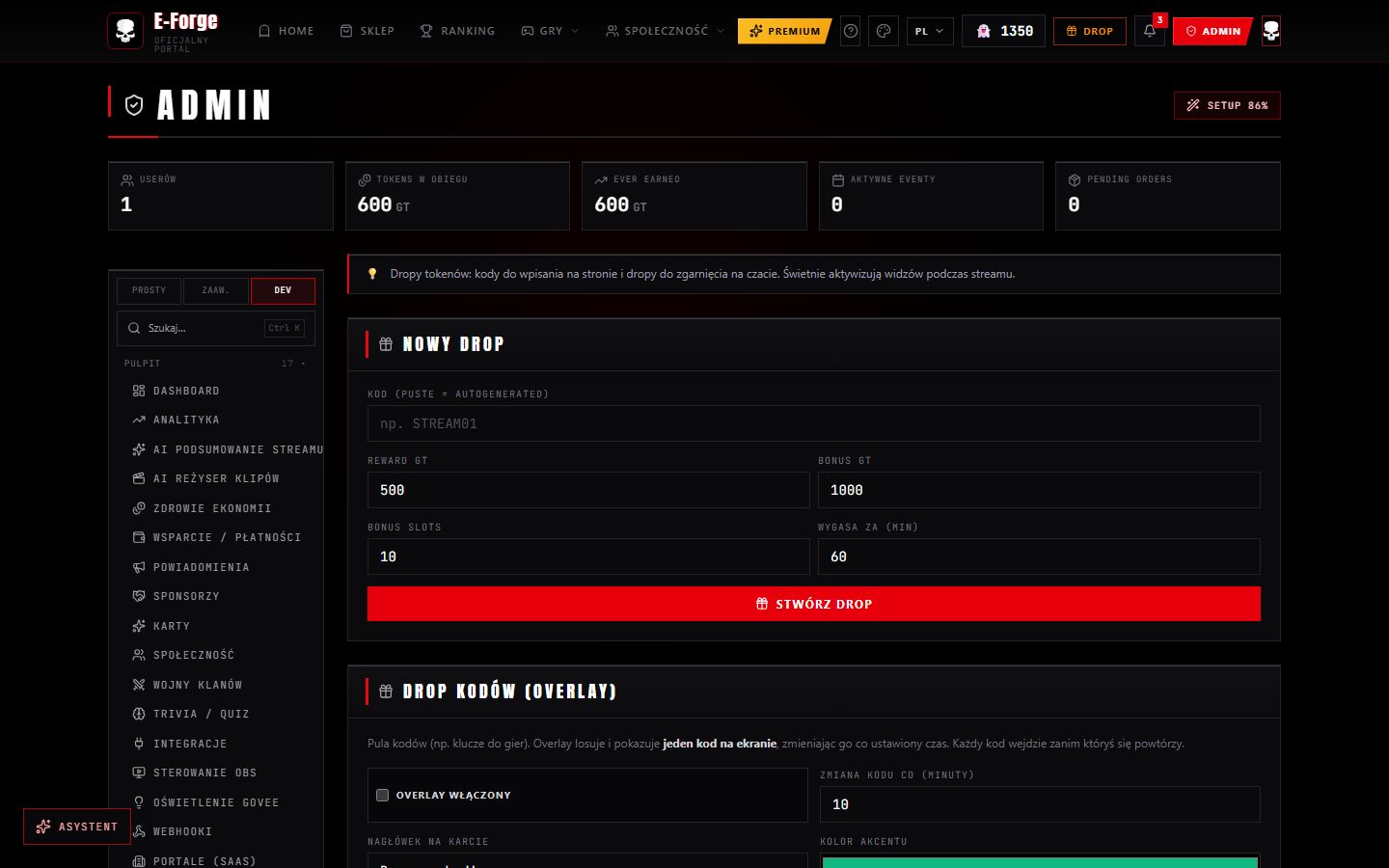Click the Stwórz Drop button
The height and width of the screenshot is (868, 1389).
[x=813, y=604]
